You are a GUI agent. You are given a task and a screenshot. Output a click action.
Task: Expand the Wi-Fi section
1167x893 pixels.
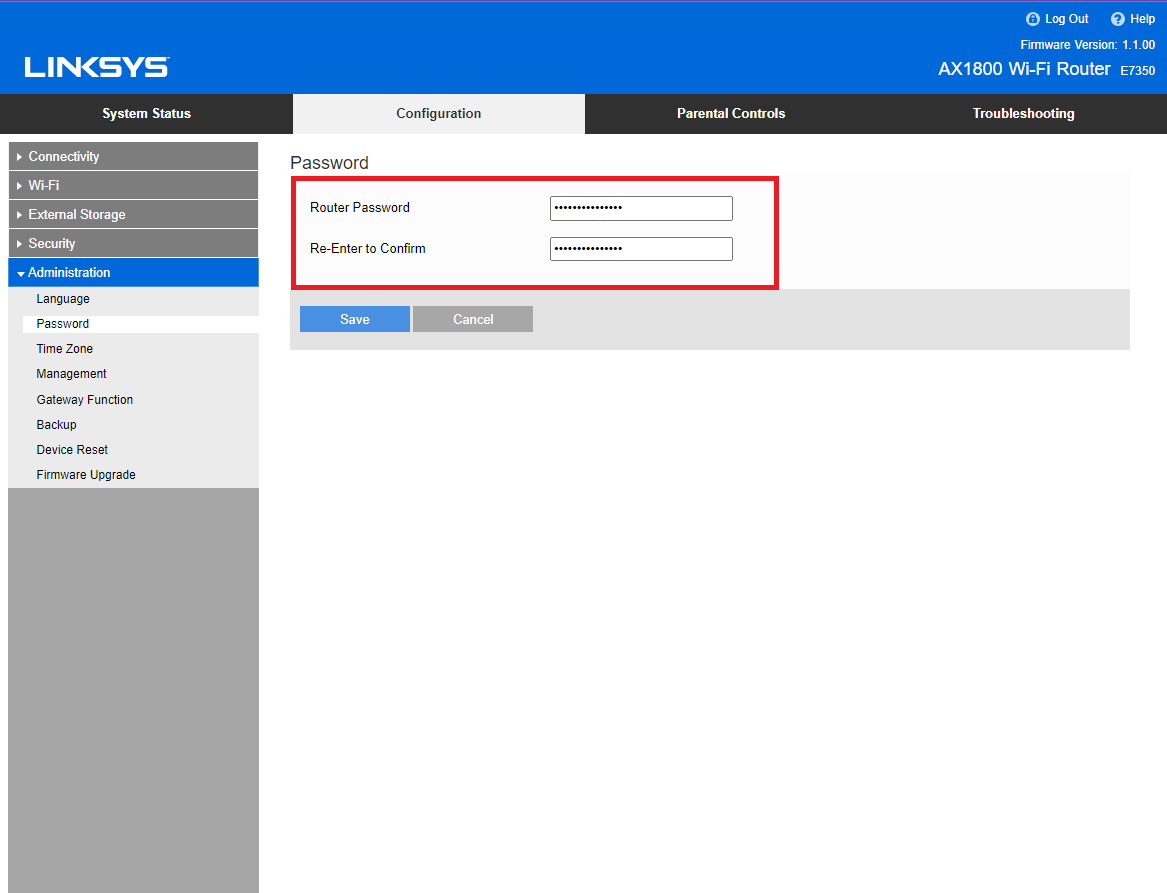pyautogui.click(x=133, y=185)
